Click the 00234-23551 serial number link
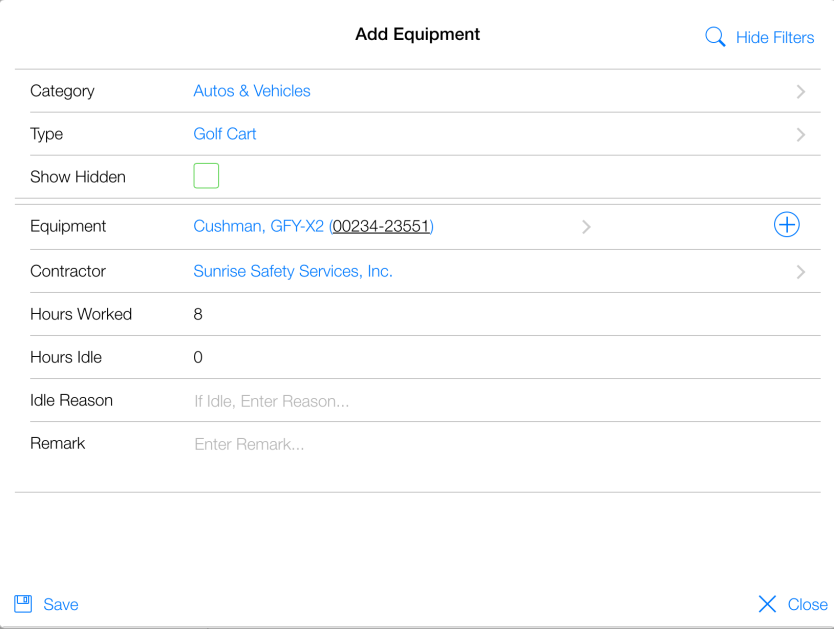 (x=381, y=227)
